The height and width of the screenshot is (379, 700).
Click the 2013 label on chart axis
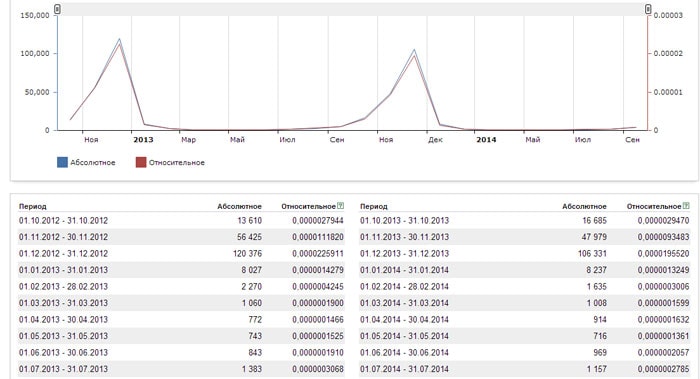143,140
